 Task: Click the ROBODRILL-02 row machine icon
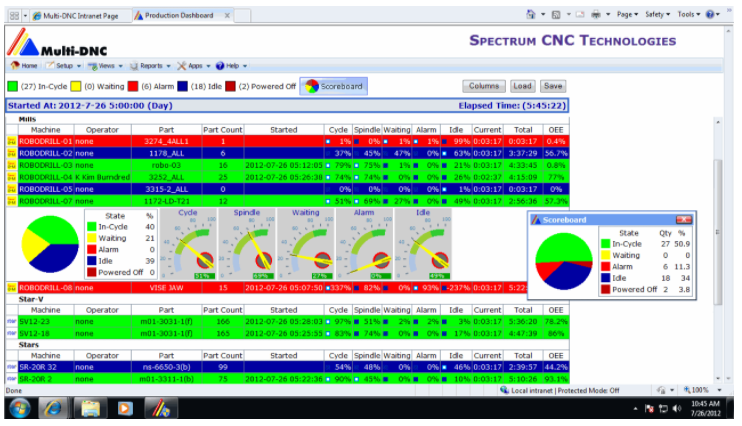(11, 153)
